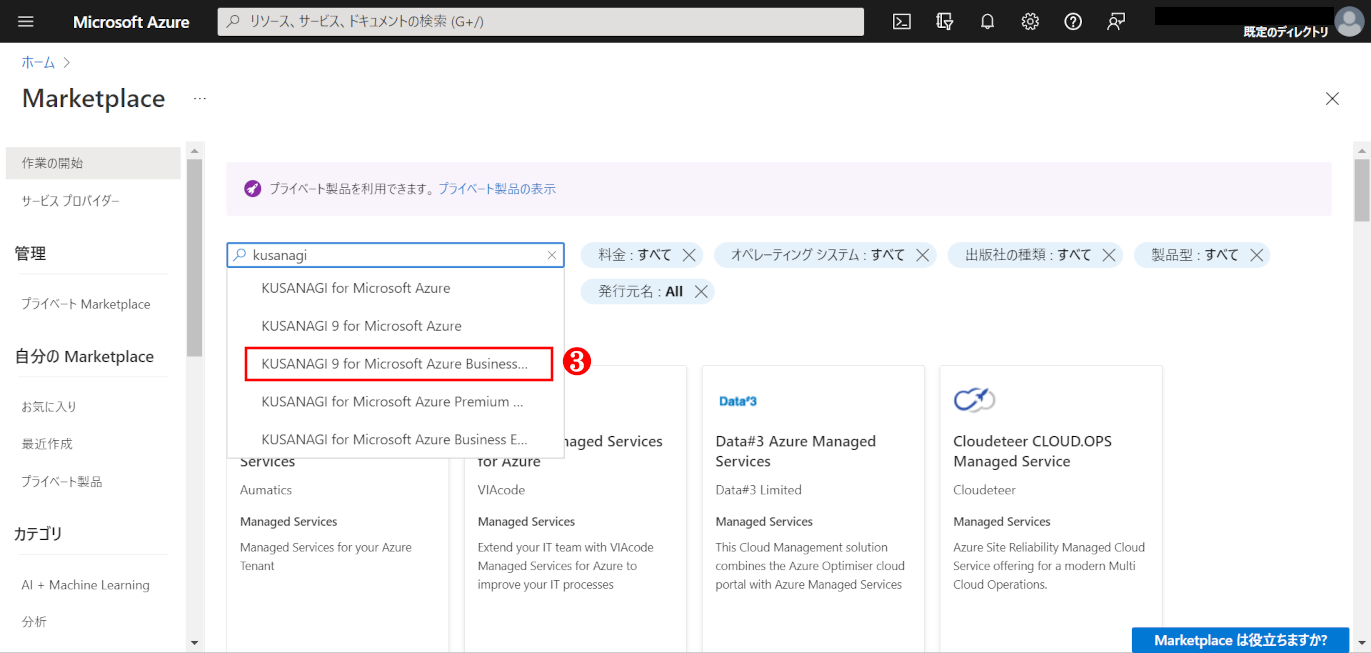This screenshot has height=653, width=1371.
Task: Open 最近作成 in the sidebar
Action: [47, 444]
